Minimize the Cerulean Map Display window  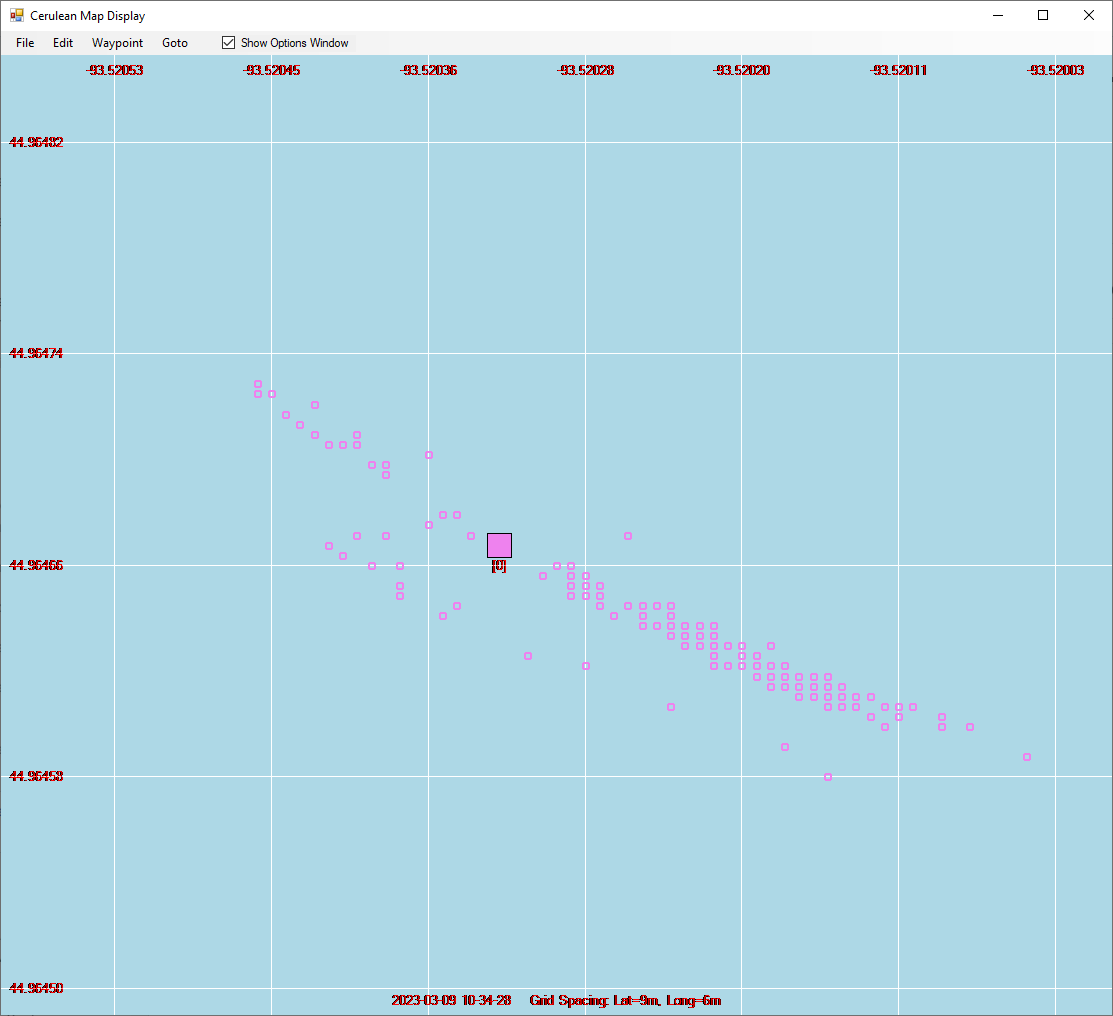(x=998, y=15)
